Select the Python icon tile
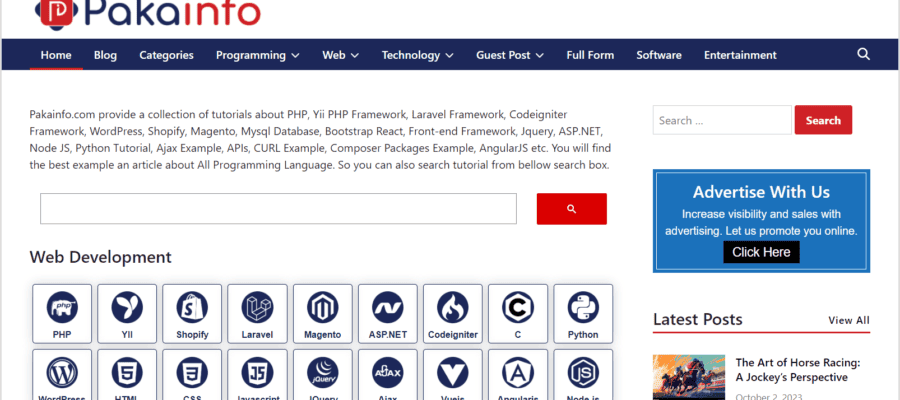This screenshot has height=400, width=900. click(x=583, y=314)
